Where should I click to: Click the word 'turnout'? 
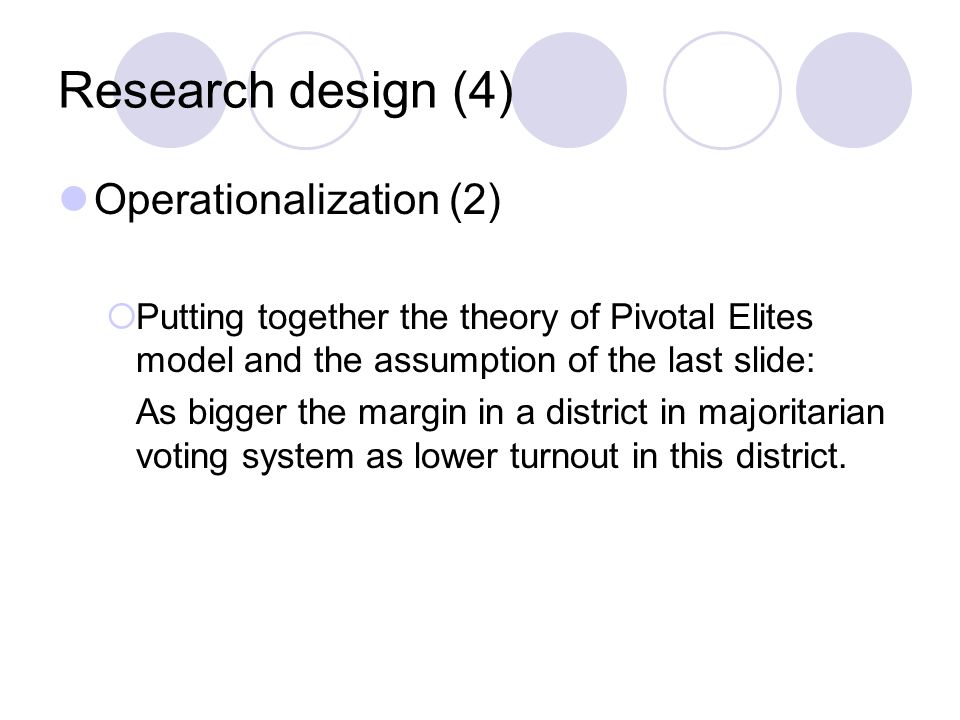click(x=564, y=457)
